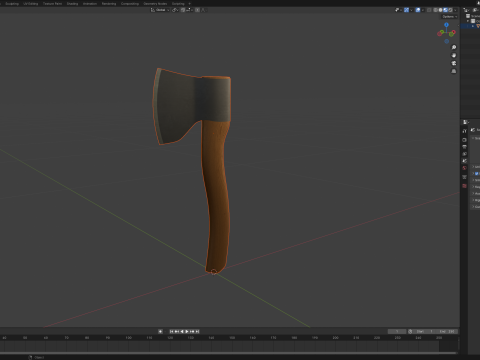Open the viewport Options dropdown
The width and height of the screenshot is (480, 360).
(450, 17)
